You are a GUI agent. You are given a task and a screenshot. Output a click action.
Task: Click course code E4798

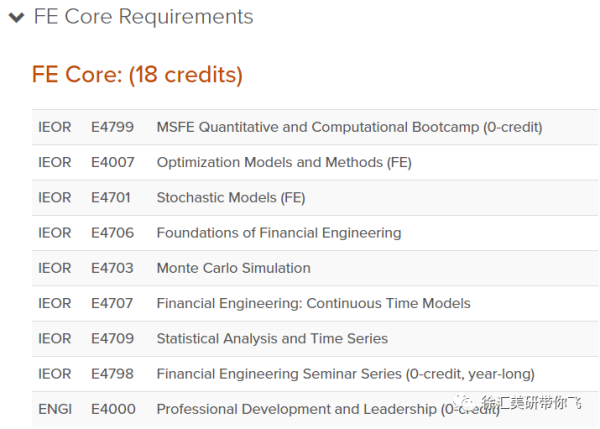[x=112, y=374]
